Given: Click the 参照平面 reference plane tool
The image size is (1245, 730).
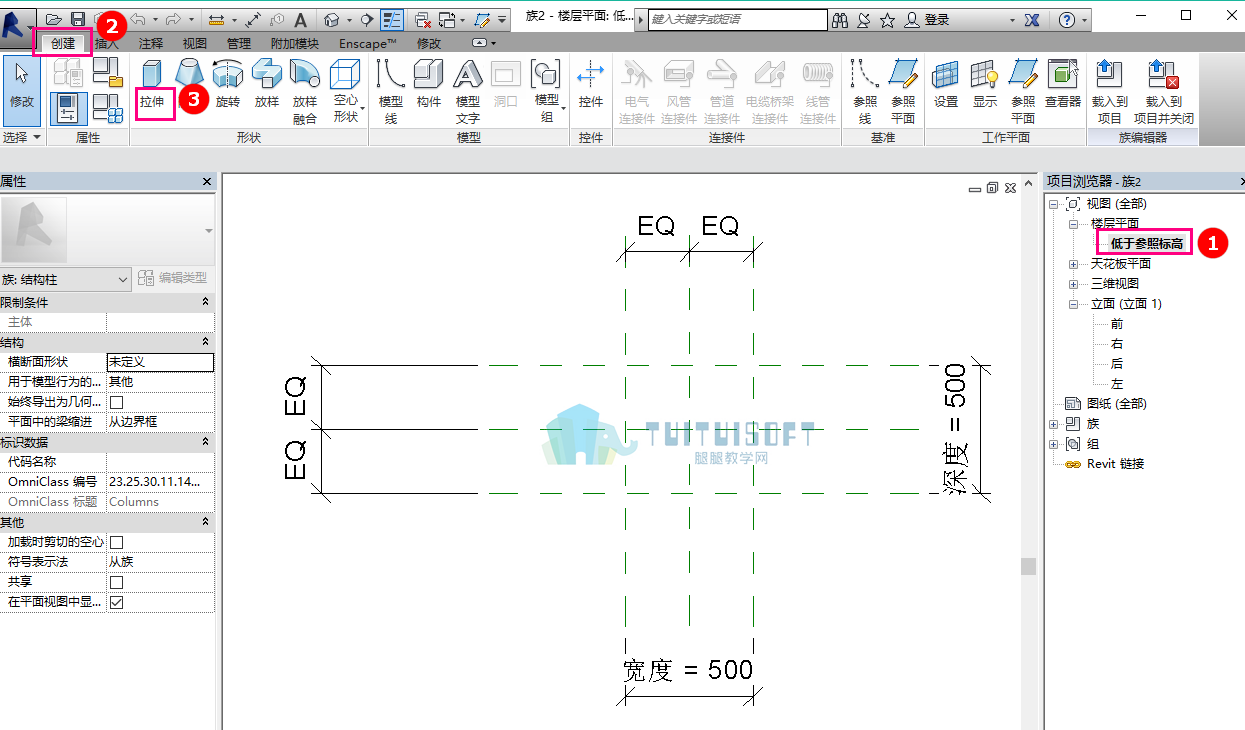Looking at the screenshot, I should [902, 92].
